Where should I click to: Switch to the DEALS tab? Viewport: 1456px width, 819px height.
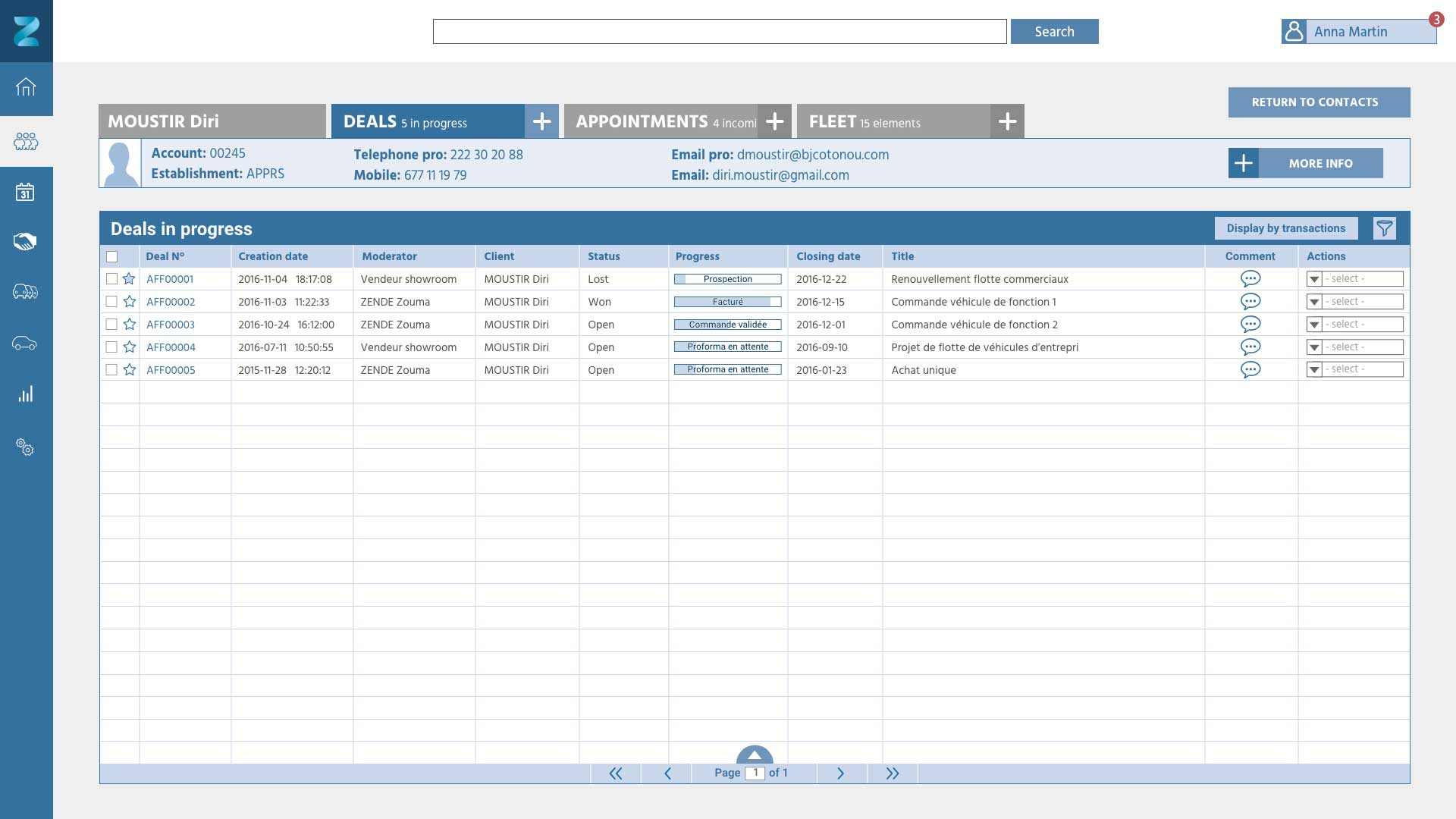click(428, 121)
